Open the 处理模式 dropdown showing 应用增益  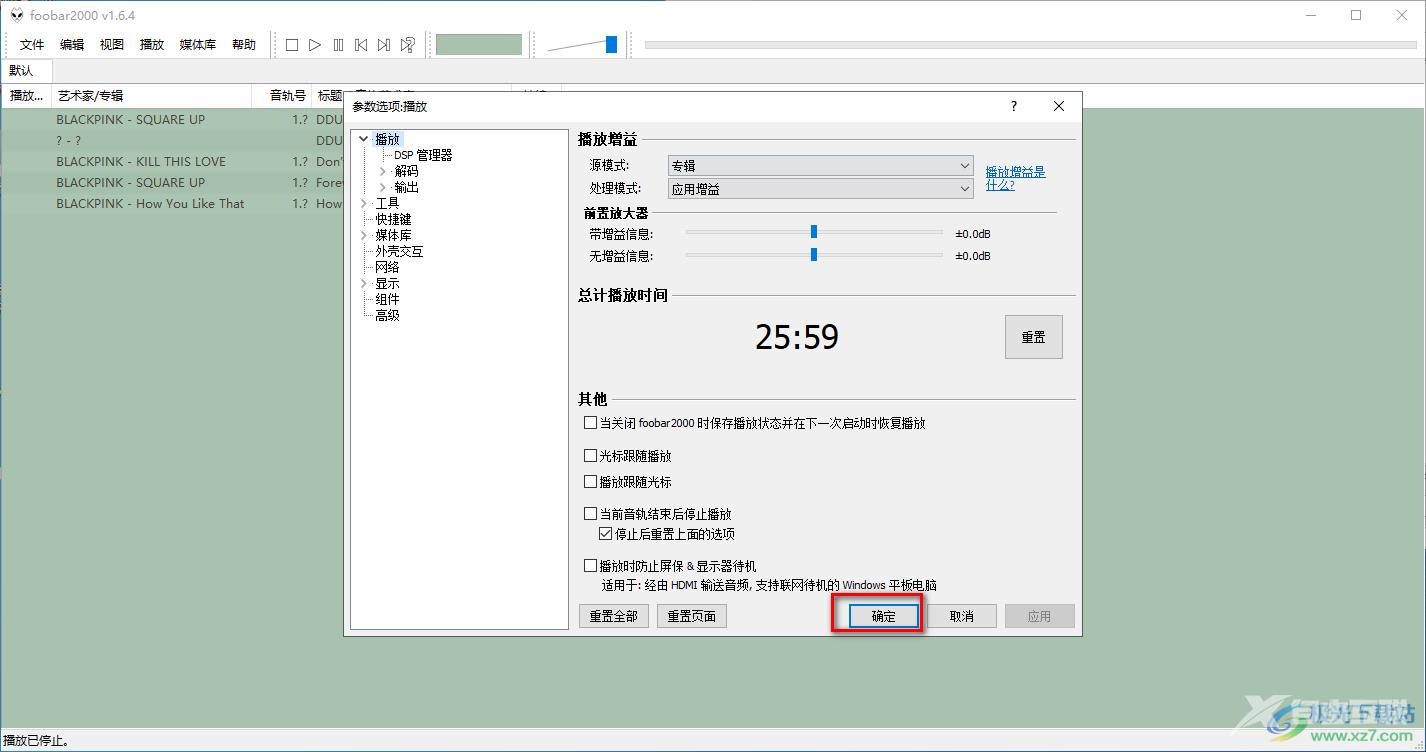pyautogui.click(x=820, y=188)
